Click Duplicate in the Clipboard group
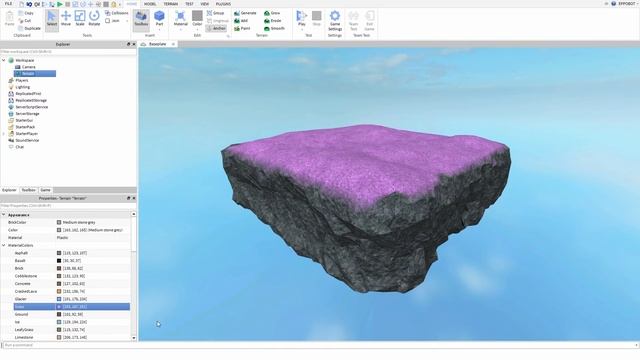Image resolution: width=640 pixels, height=360 pixels. pyautogui.click(x=29, y=28)
